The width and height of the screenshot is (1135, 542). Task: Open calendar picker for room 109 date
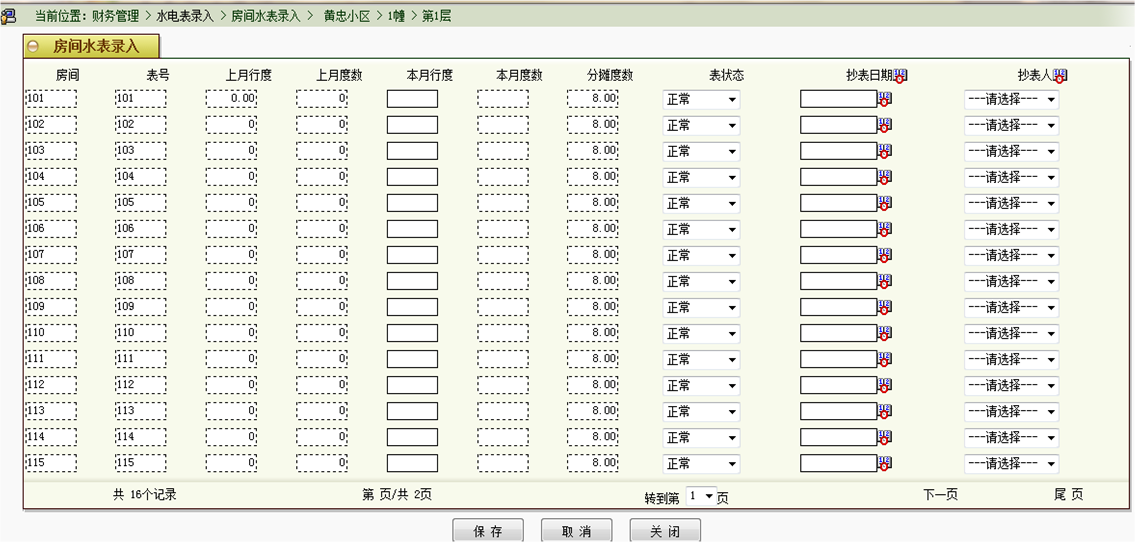coord(884,306)
